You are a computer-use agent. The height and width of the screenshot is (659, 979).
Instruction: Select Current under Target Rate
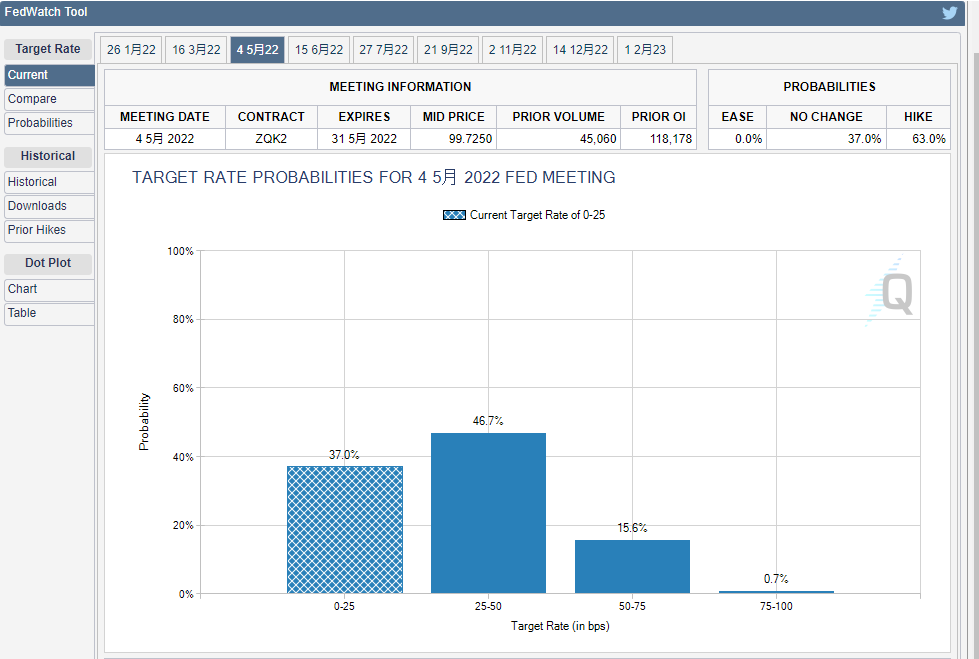(x=49, y=75)
